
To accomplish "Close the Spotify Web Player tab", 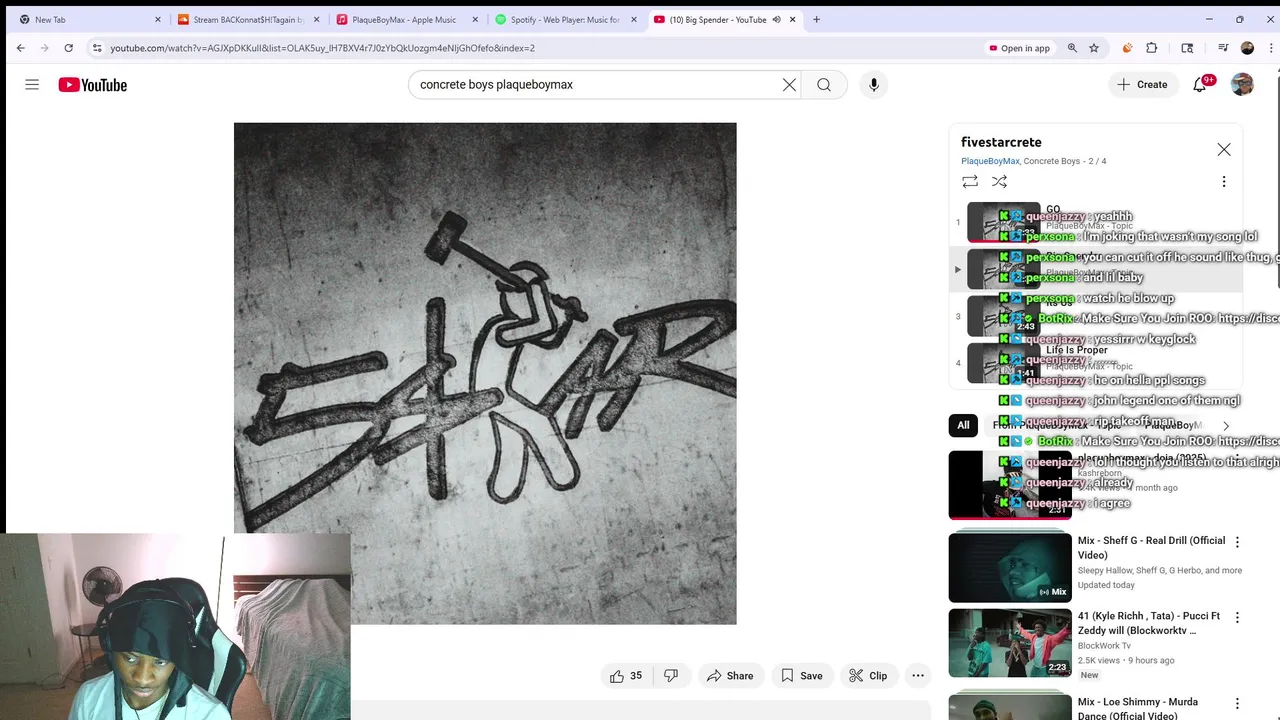I will 634,19.
